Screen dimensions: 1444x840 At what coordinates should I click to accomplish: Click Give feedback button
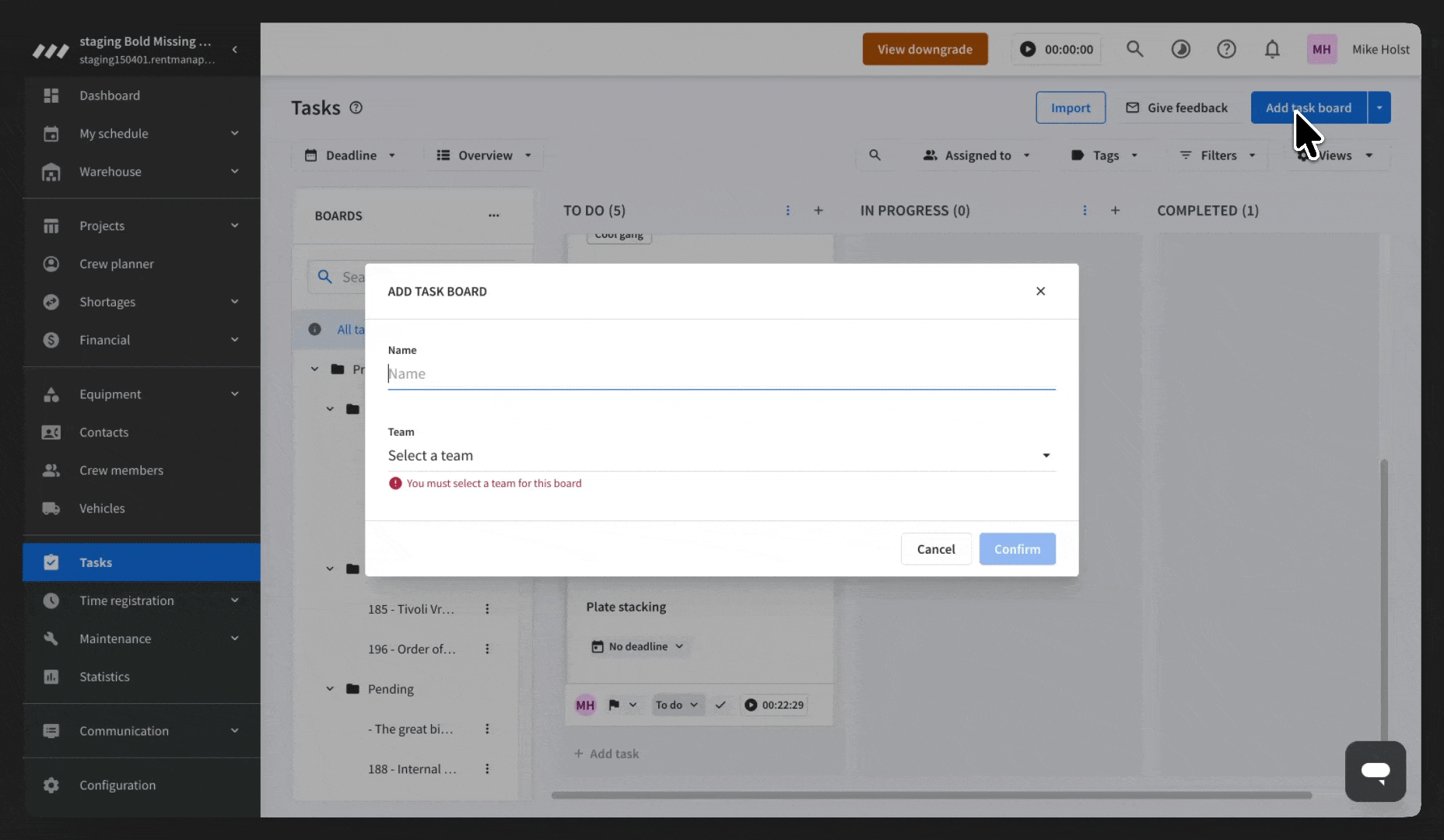1177,107
